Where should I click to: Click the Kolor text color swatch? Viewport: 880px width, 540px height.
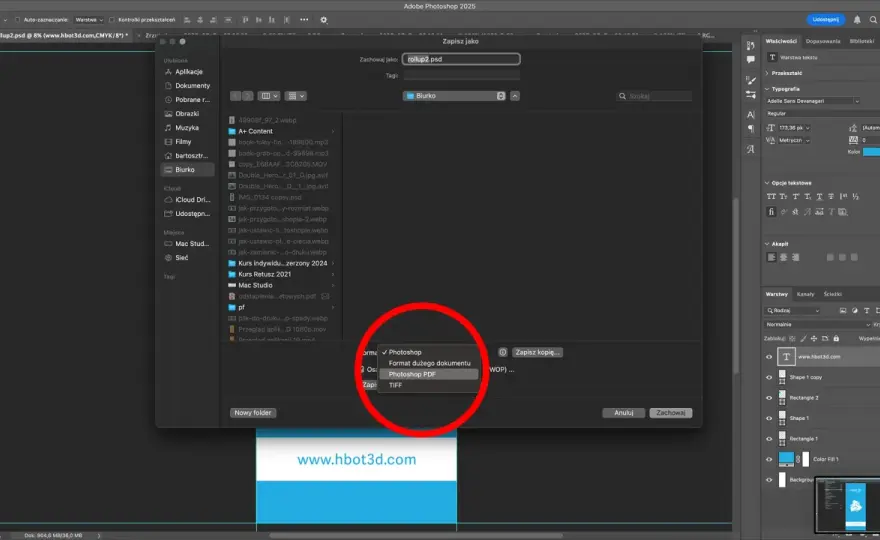click(871, 152)
